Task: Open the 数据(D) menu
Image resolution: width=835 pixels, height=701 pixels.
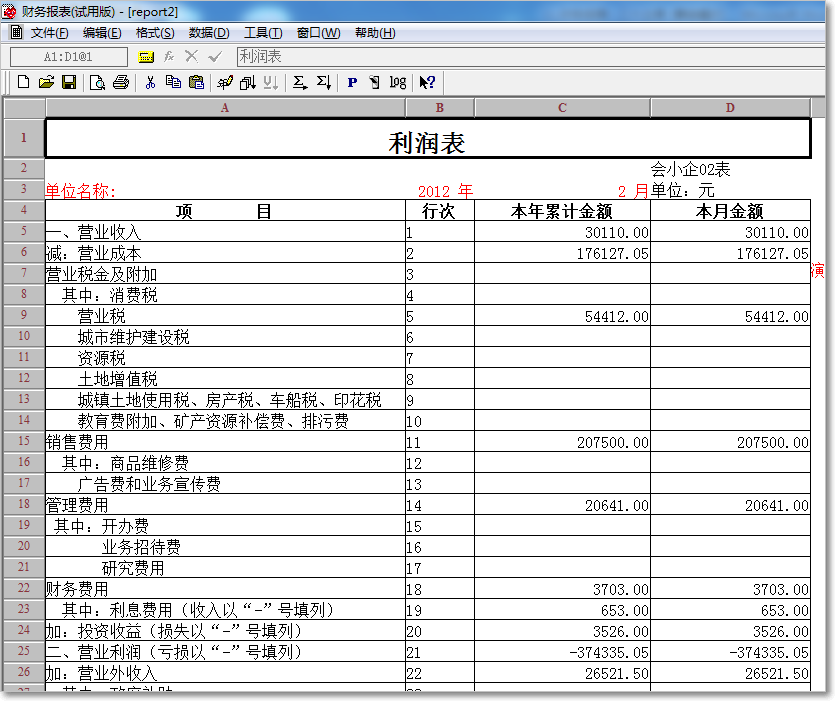Action: (208, 32)
